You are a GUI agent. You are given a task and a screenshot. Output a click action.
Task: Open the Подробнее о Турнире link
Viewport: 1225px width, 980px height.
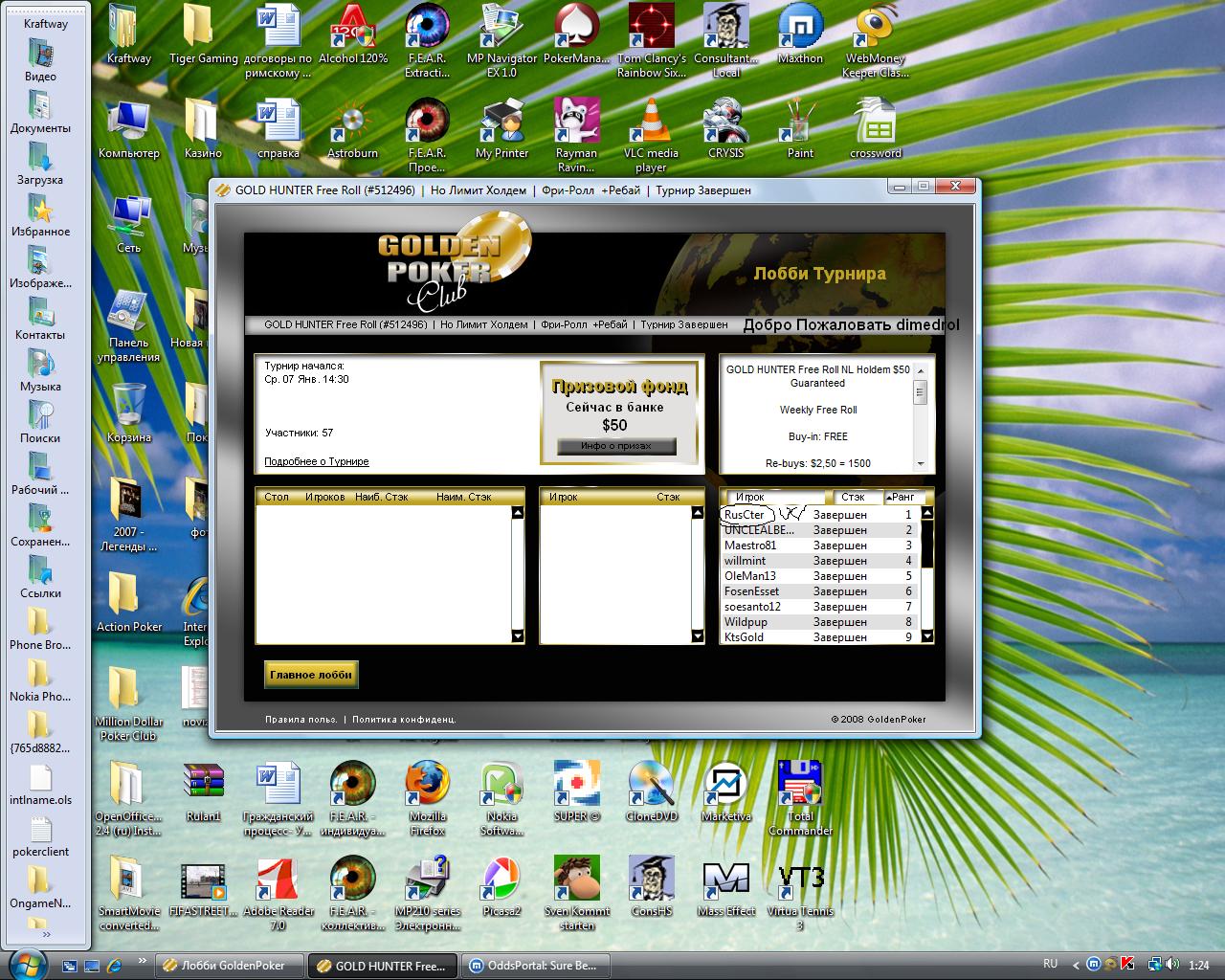(x=316, y=461)
